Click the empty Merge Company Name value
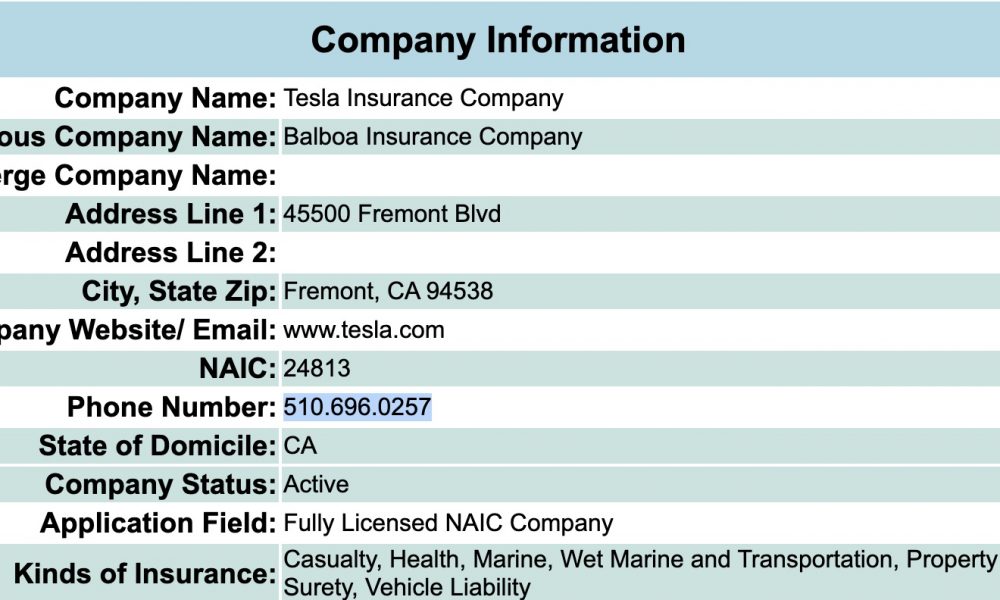This screenshot has height=600, width=1000. [x=640, y=175]
